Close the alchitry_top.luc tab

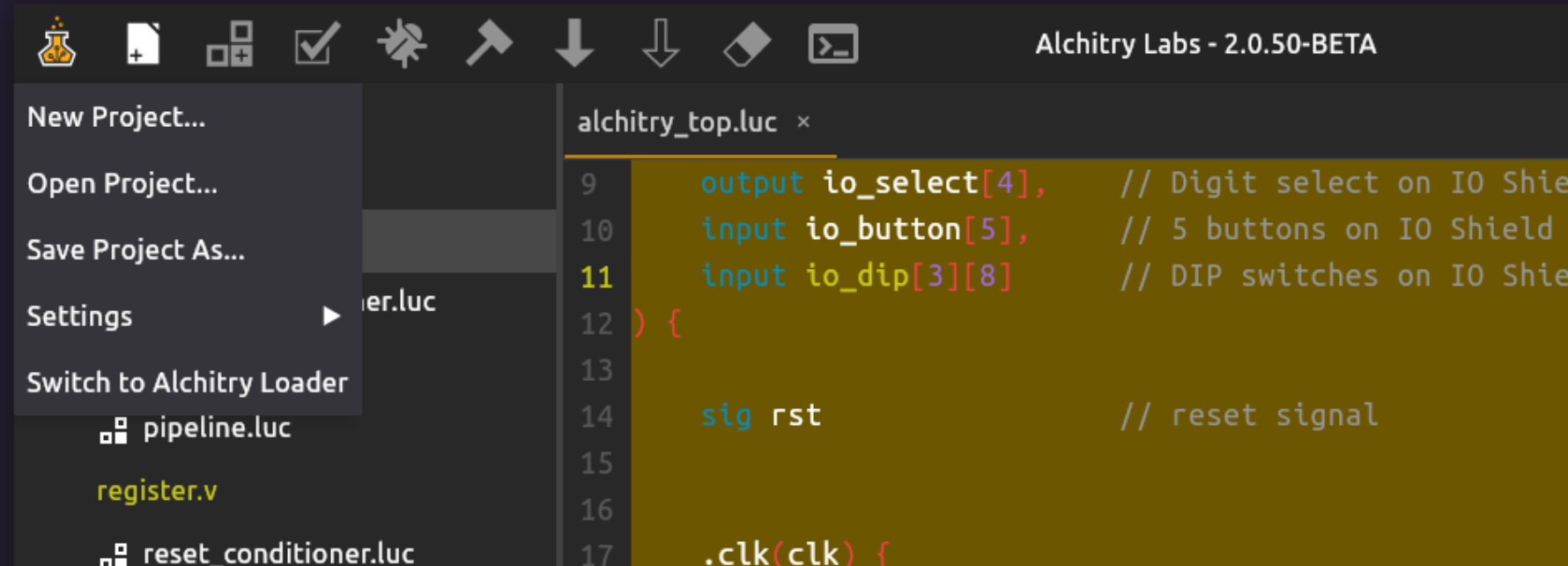(x=802, y=123)
